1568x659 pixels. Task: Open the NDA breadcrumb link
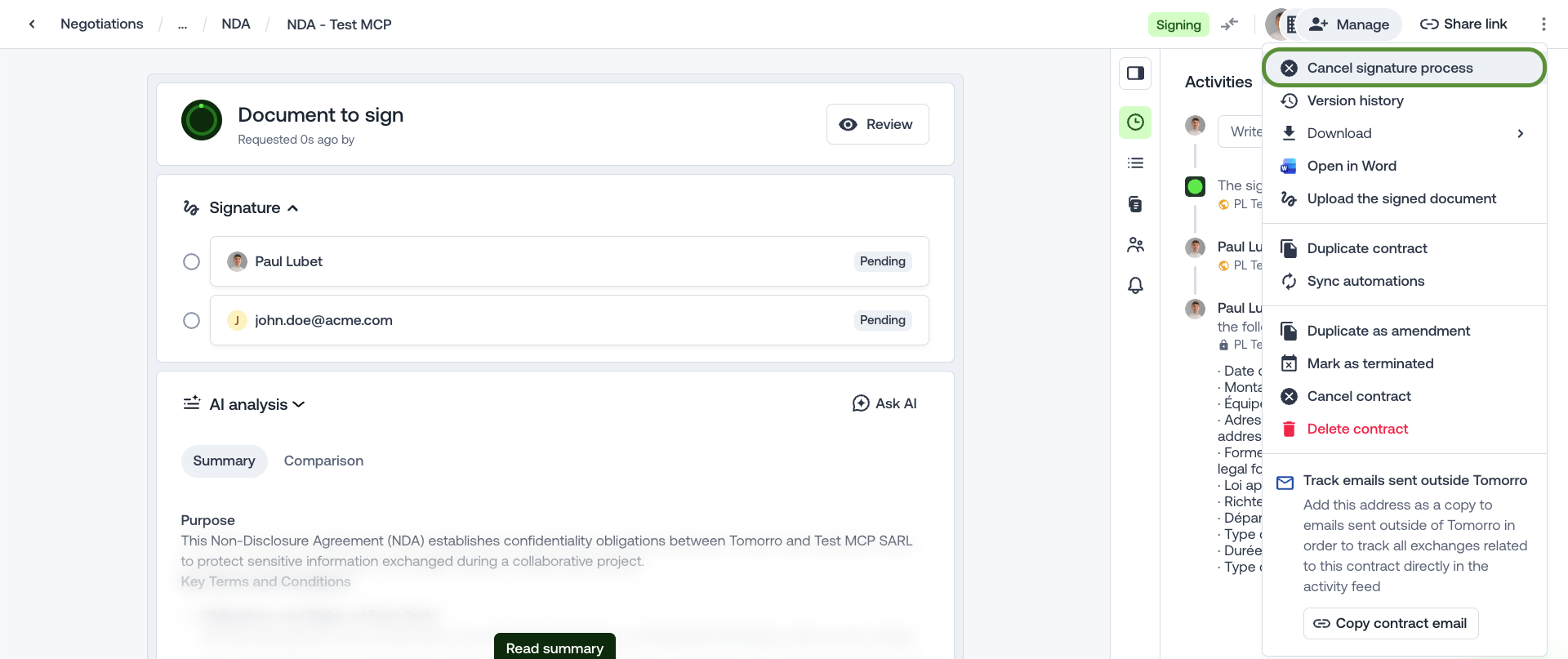click(236, 24)
